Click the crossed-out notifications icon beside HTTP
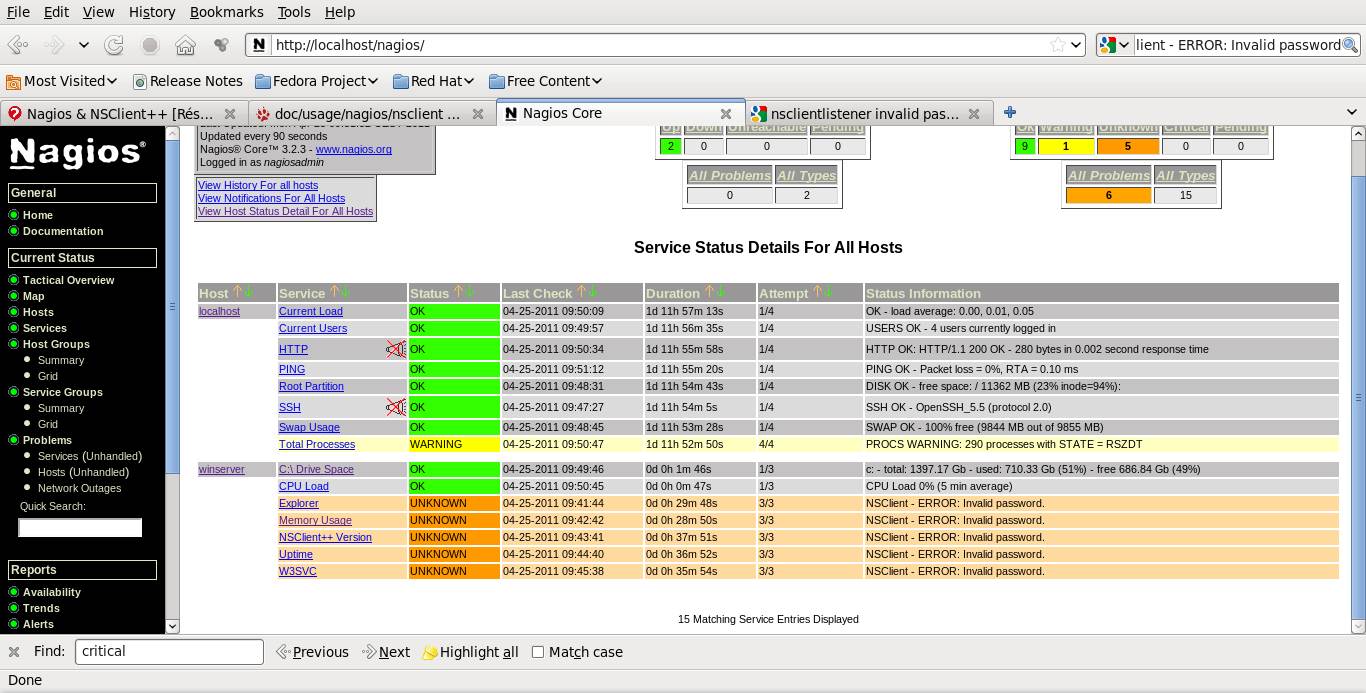The width and height of the screenshot is (1366, 693). click(x=396, y=349)
